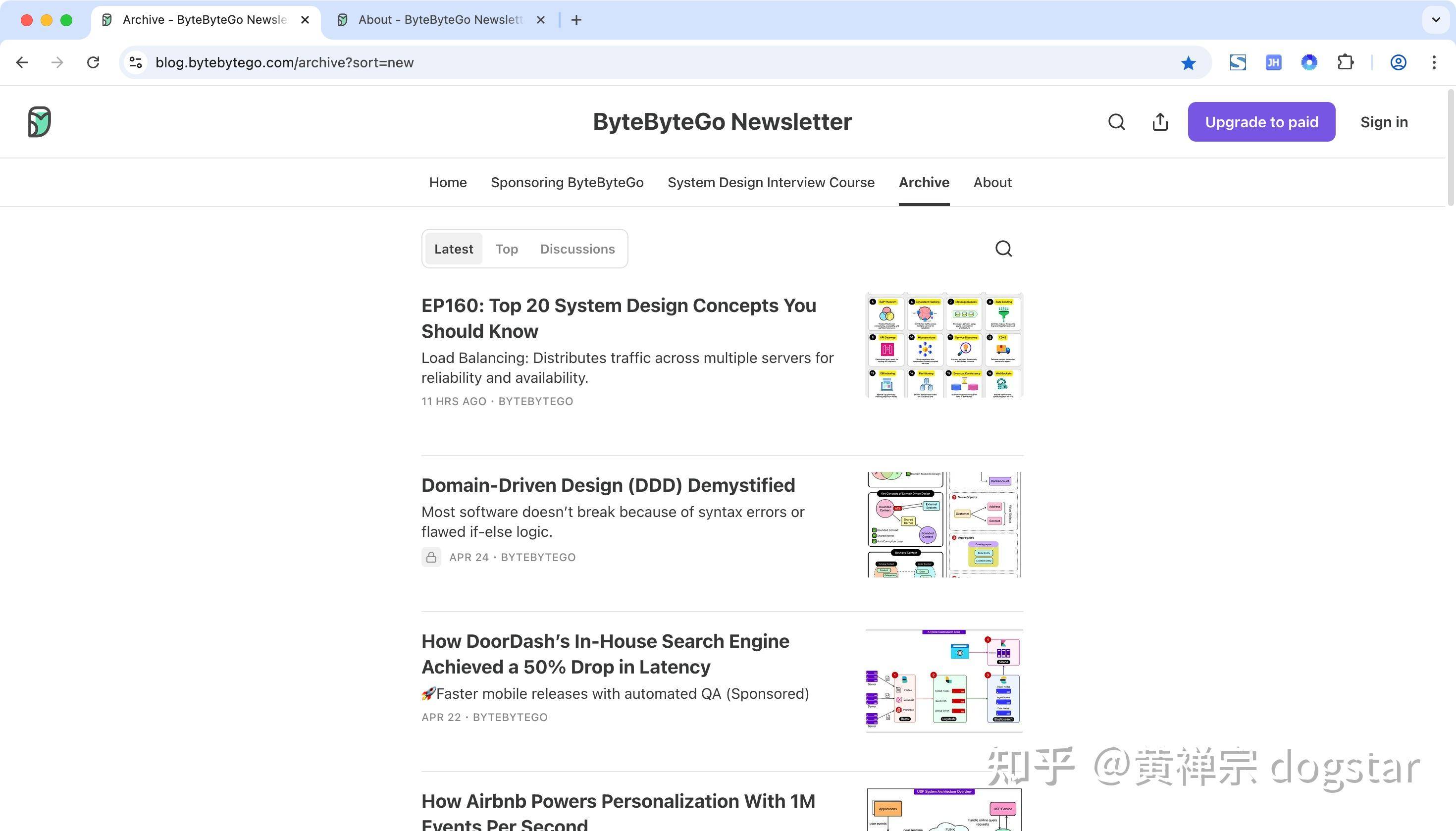
Task: Open the Chrome profile avatar icon
Action: point(1398,62)
